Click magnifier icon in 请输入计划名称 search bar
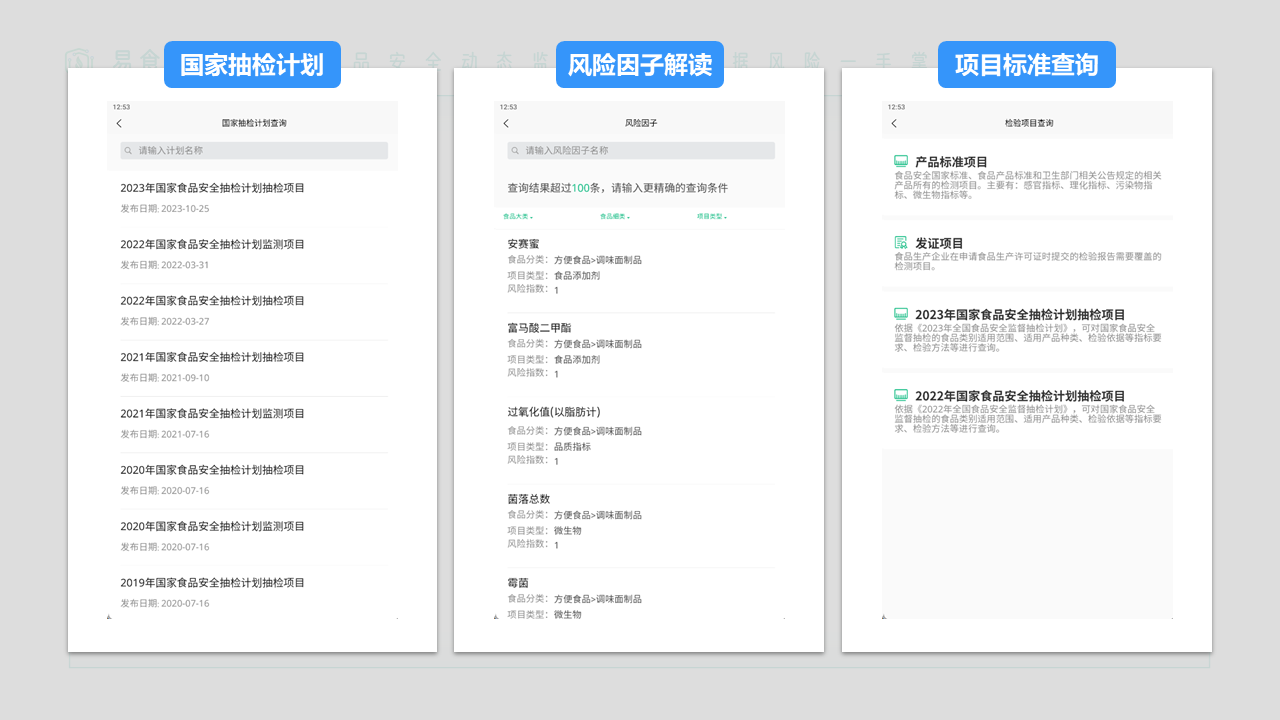The image size is (1280, 720). 129,151
